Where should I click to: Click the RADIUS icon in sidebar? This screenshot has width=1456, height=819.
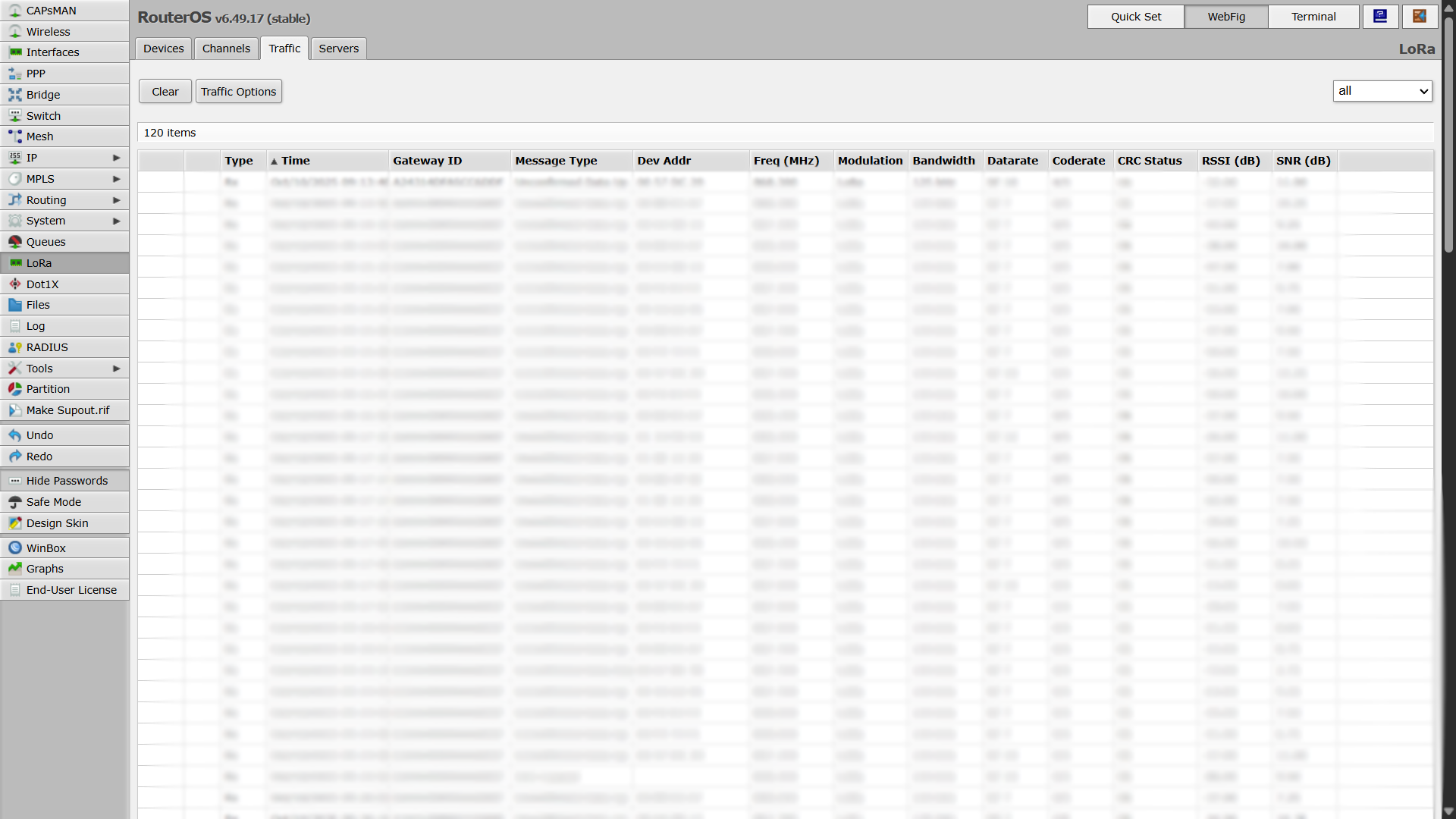[14, 347]
